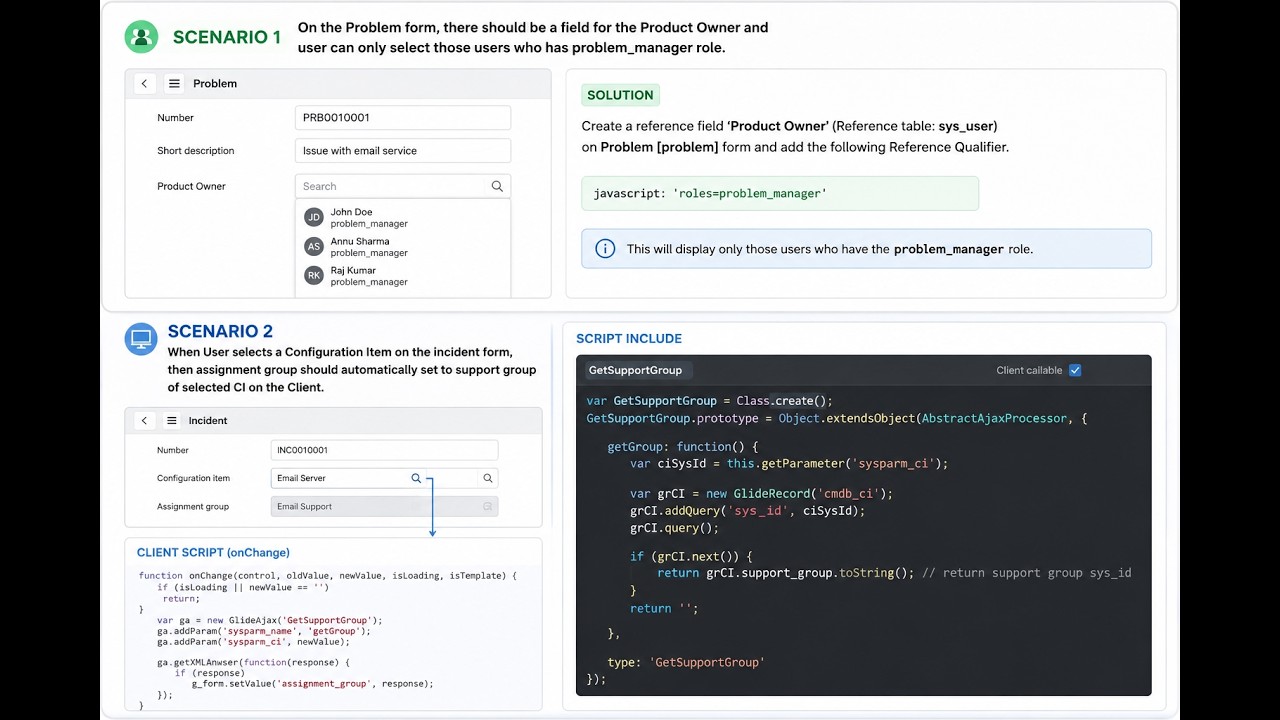1280x720 pixels.
Task: Click CLIENT SCRIPT (onChange) heading
Action: 213,553
